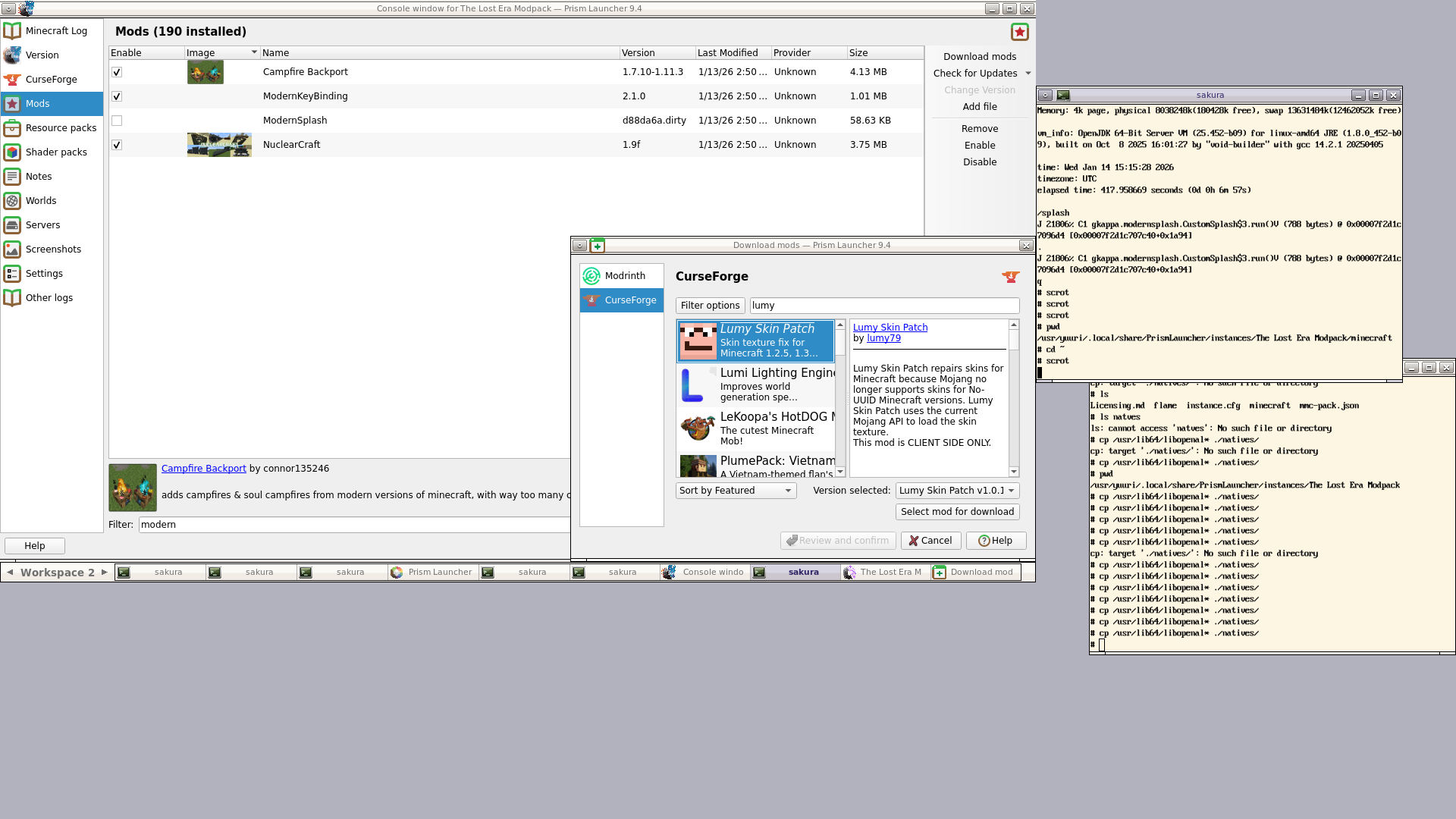Click the Select mod for download button
Screen dimensions: 1456x819
point(957,512)
